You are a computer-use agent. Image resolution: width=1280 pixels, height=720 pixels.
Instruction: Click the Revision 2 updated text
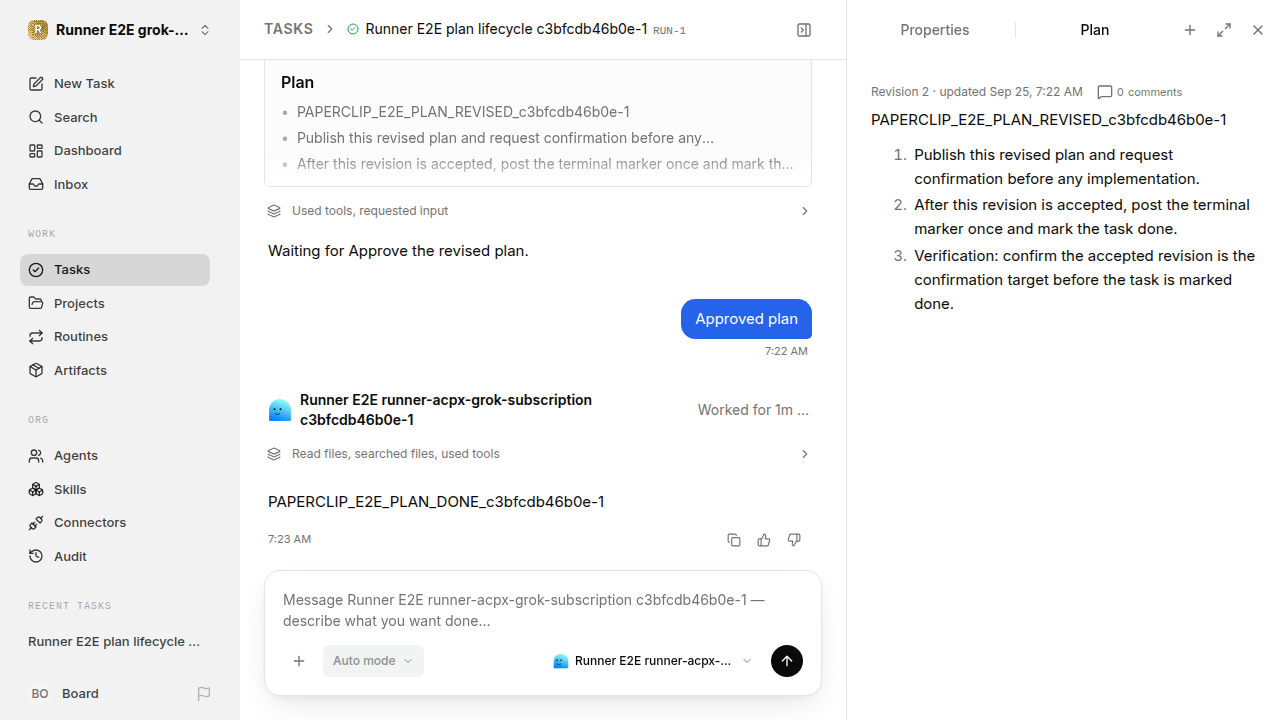click(x=976, y=92)
